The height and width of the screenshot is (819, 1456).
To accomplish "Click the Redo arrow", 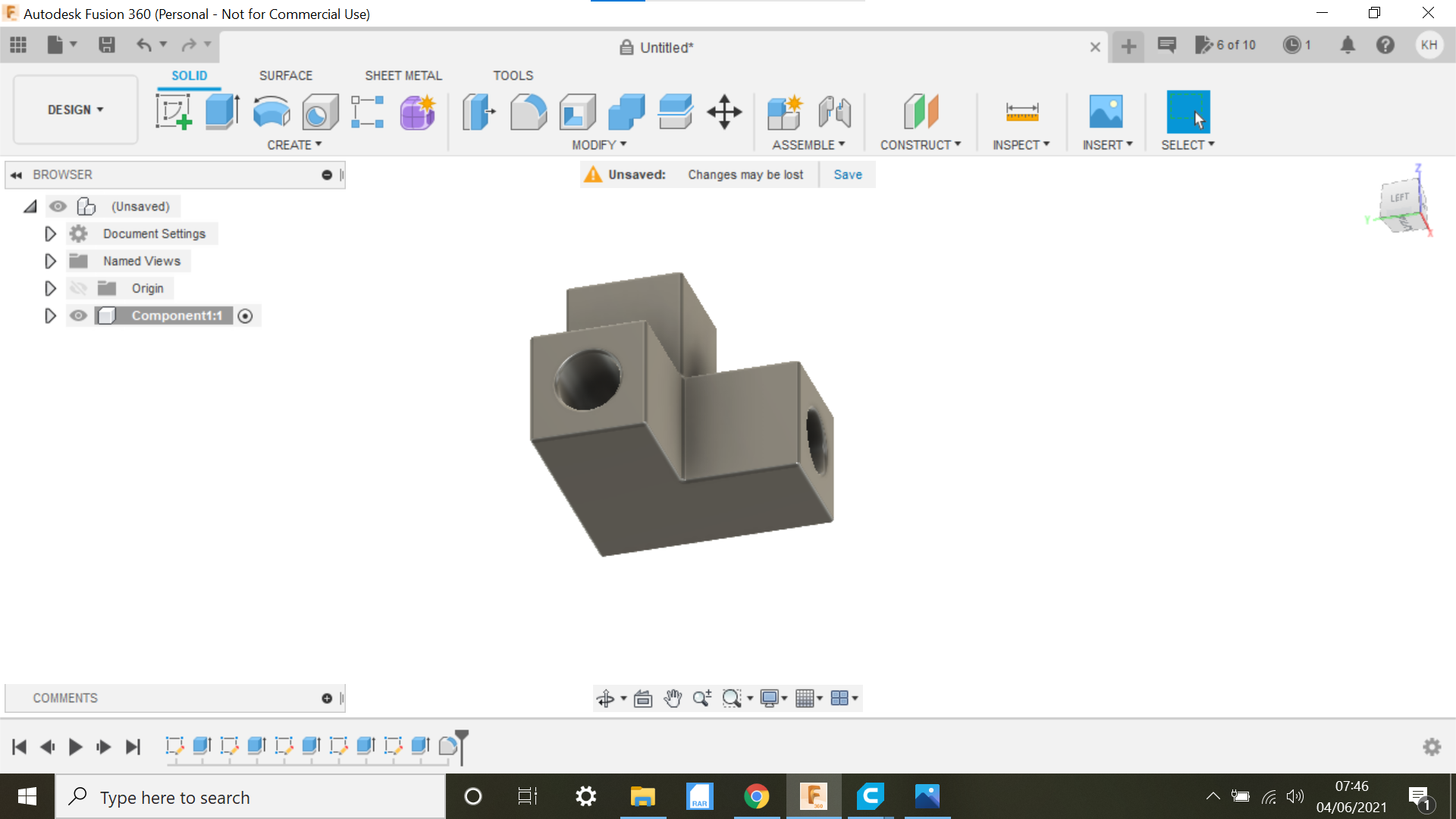I will (x=189, y=45).
